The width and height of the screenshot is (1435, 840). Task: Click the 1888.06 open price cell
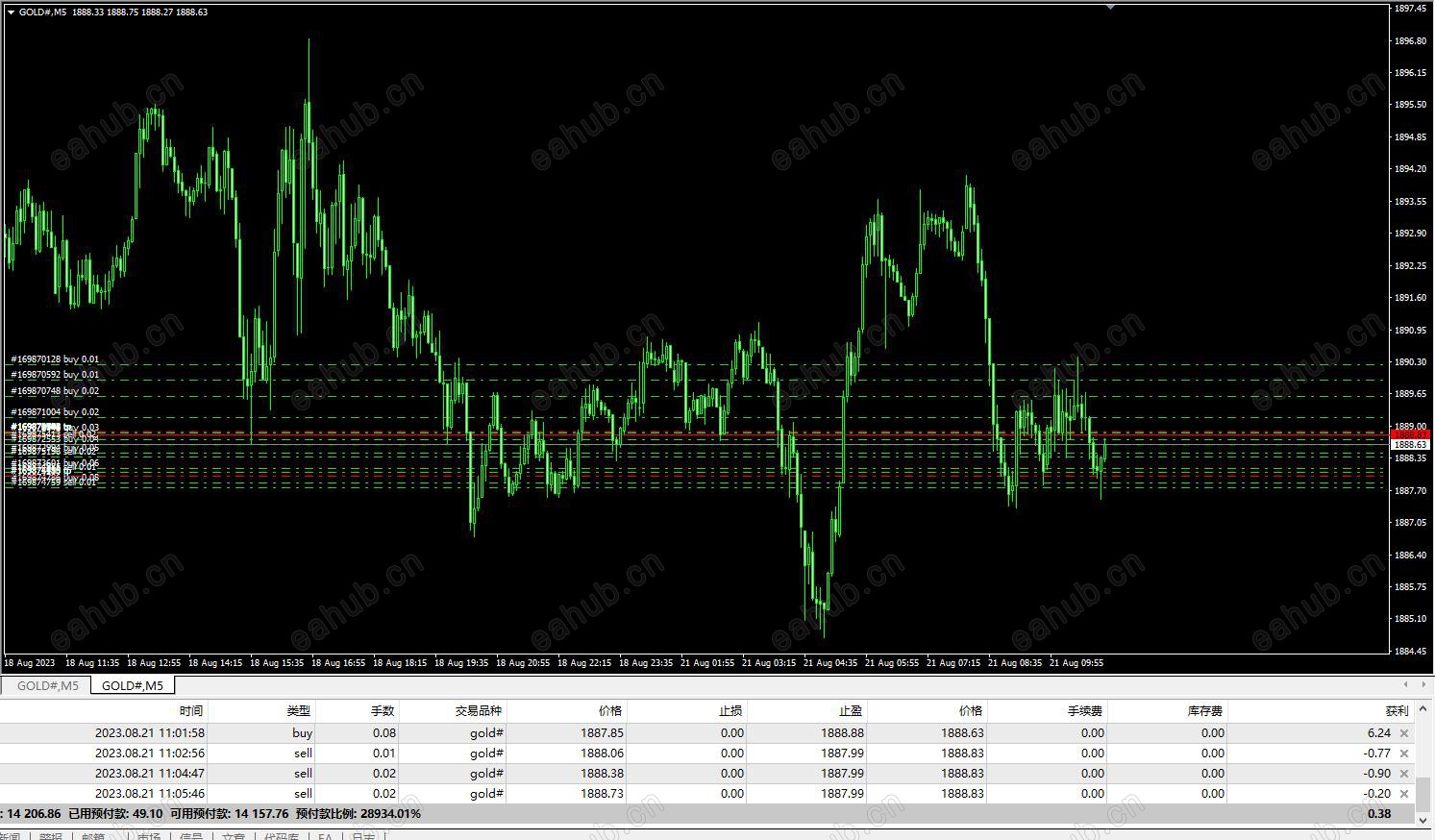[x=602, y=754]
